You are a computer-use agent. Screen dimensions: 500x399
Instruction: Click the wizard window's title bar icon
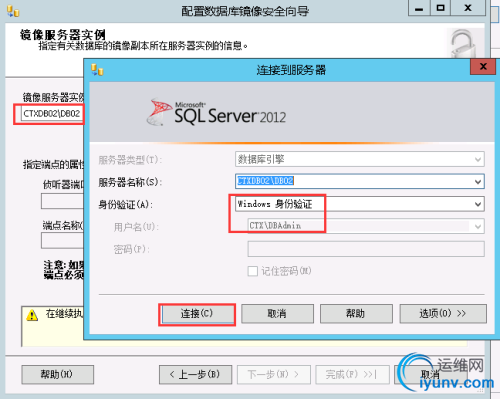coord(13,11)
